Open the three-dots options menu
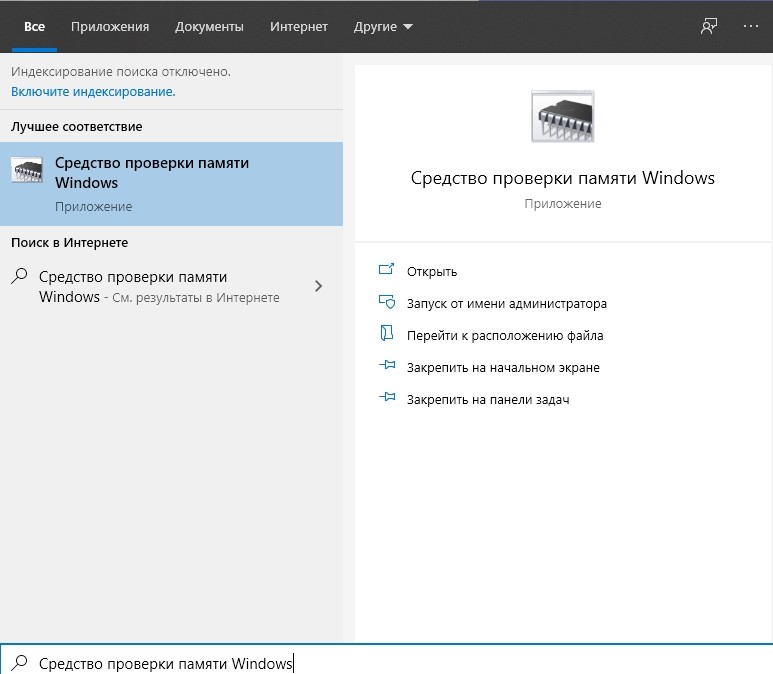 point(751,26)
